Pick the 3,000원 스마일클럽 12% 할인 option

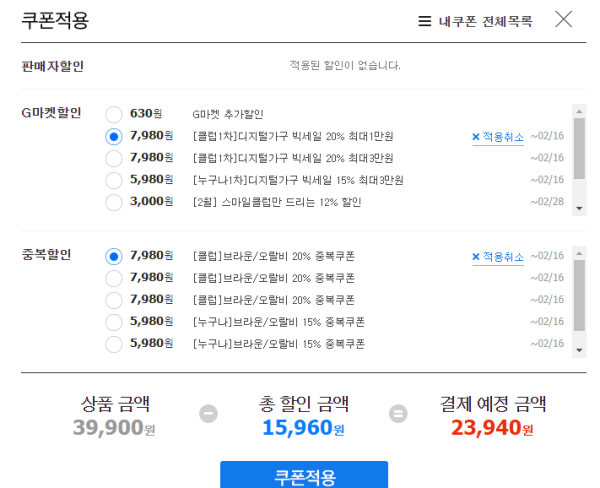click(114, 202)
